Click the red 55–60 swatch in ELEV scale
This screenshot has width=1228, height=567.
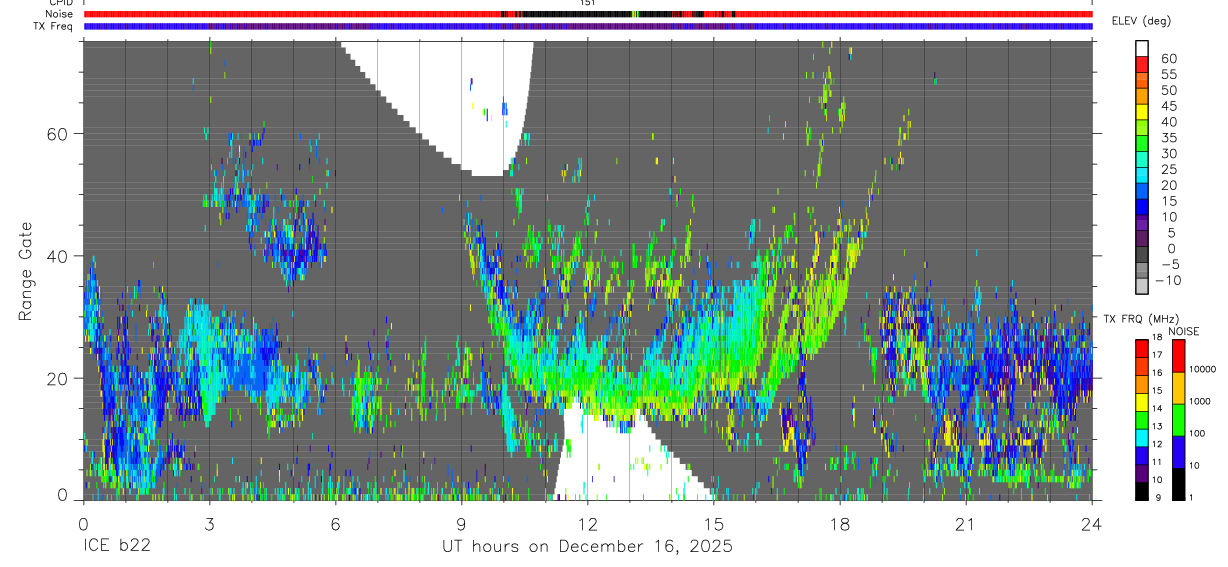(1142, 65)
